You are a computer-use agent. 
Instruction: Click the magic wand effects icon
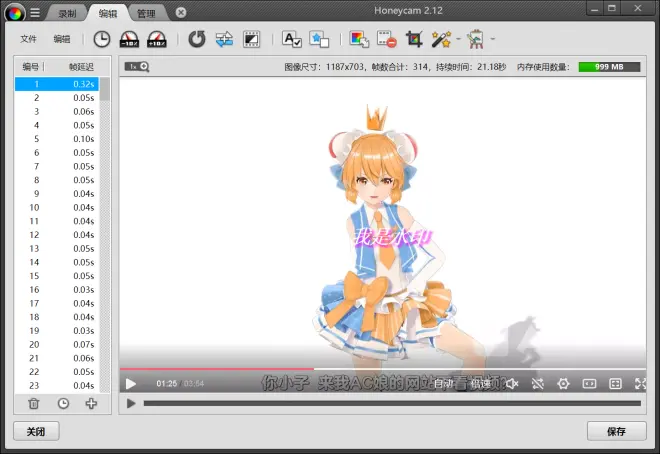(x=441, y=39)
